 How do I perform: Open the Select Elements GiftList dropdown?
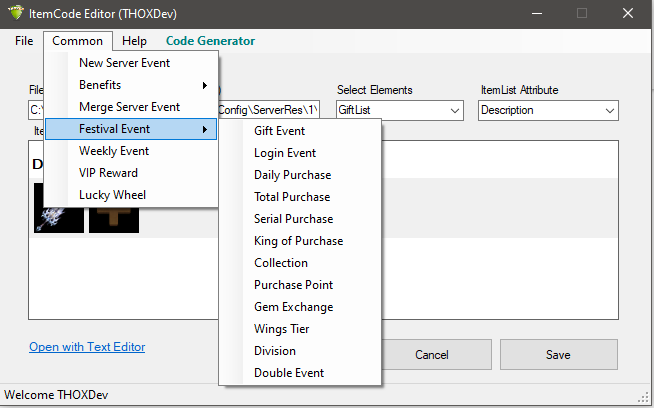[x=399, y=110]
